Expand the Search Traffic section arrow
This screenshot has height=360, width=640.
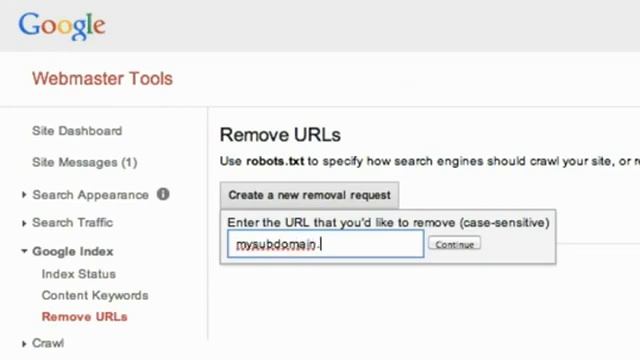(24, 223)
